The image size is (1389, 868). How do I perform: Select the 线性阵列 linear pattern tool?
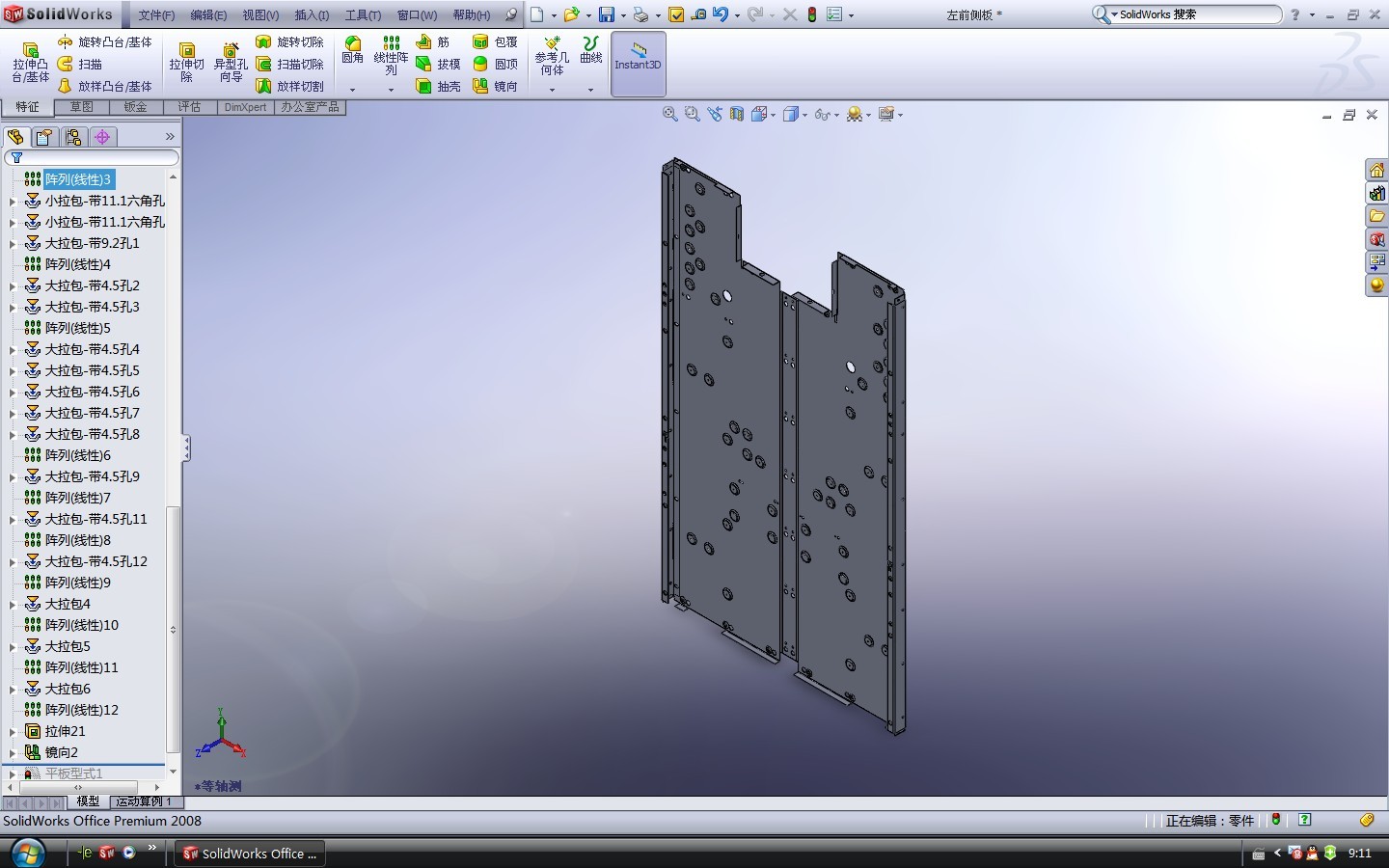click(x=391, y=56)
